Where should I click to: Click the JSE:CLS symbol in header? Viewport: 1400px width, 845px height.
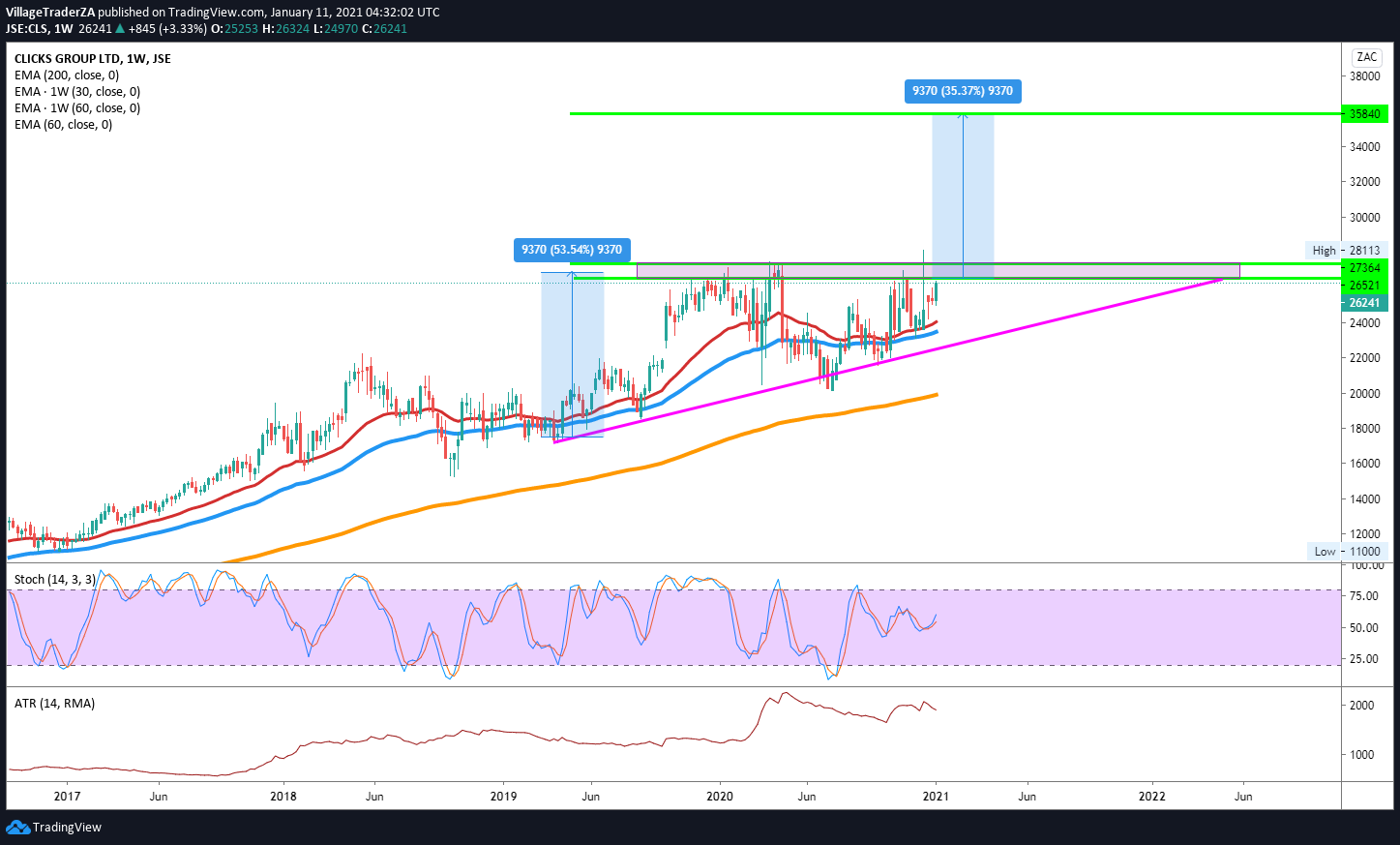(26, 29)
